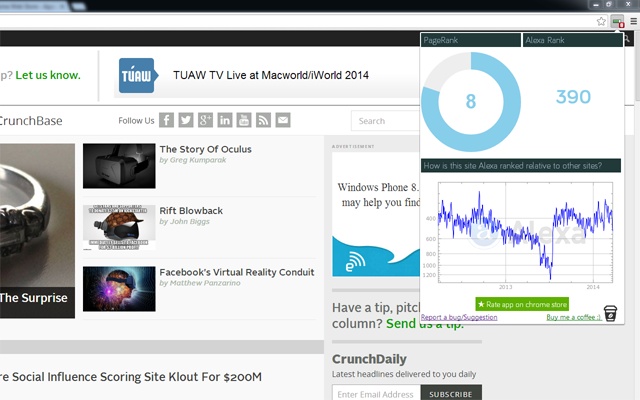Select the Alexa Rank tab in popup
The height and width of the screenshot is (400, 640).
point(572,40)
